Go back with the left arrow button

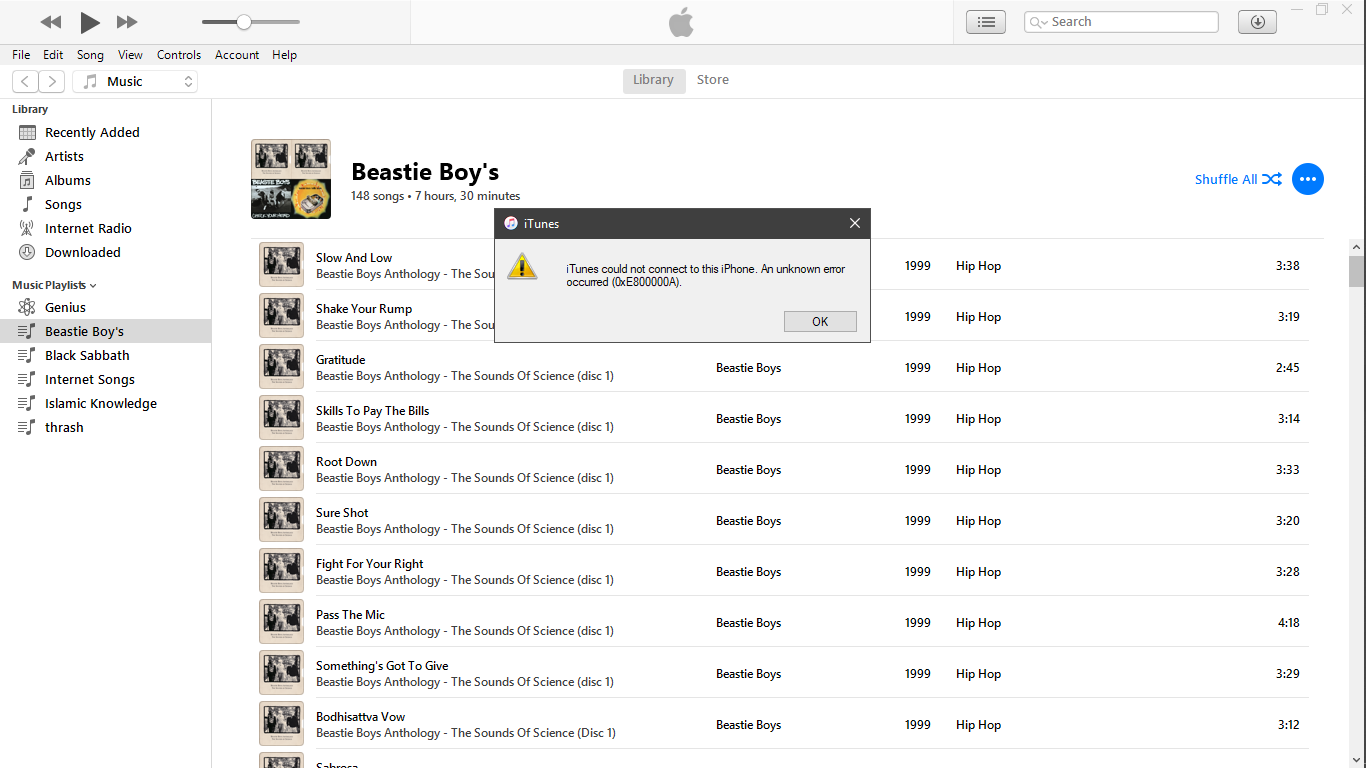[x=25, y=82]
